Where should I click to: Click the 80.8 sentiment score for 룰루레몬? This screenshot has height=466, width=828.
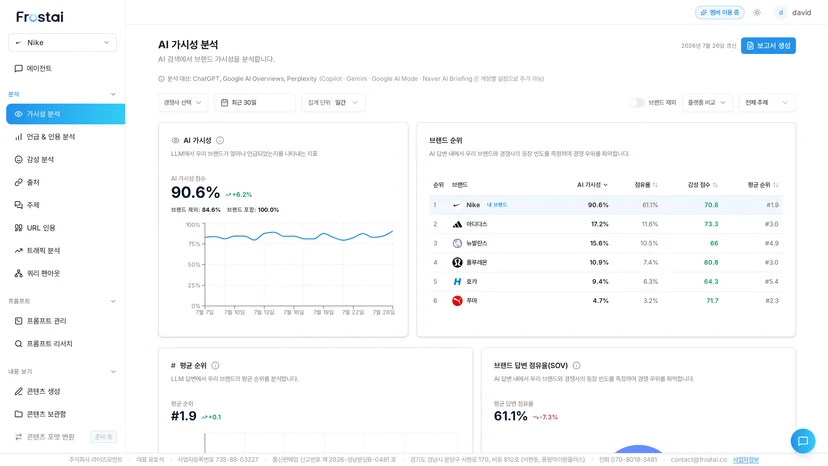click(x=711, y=263)
